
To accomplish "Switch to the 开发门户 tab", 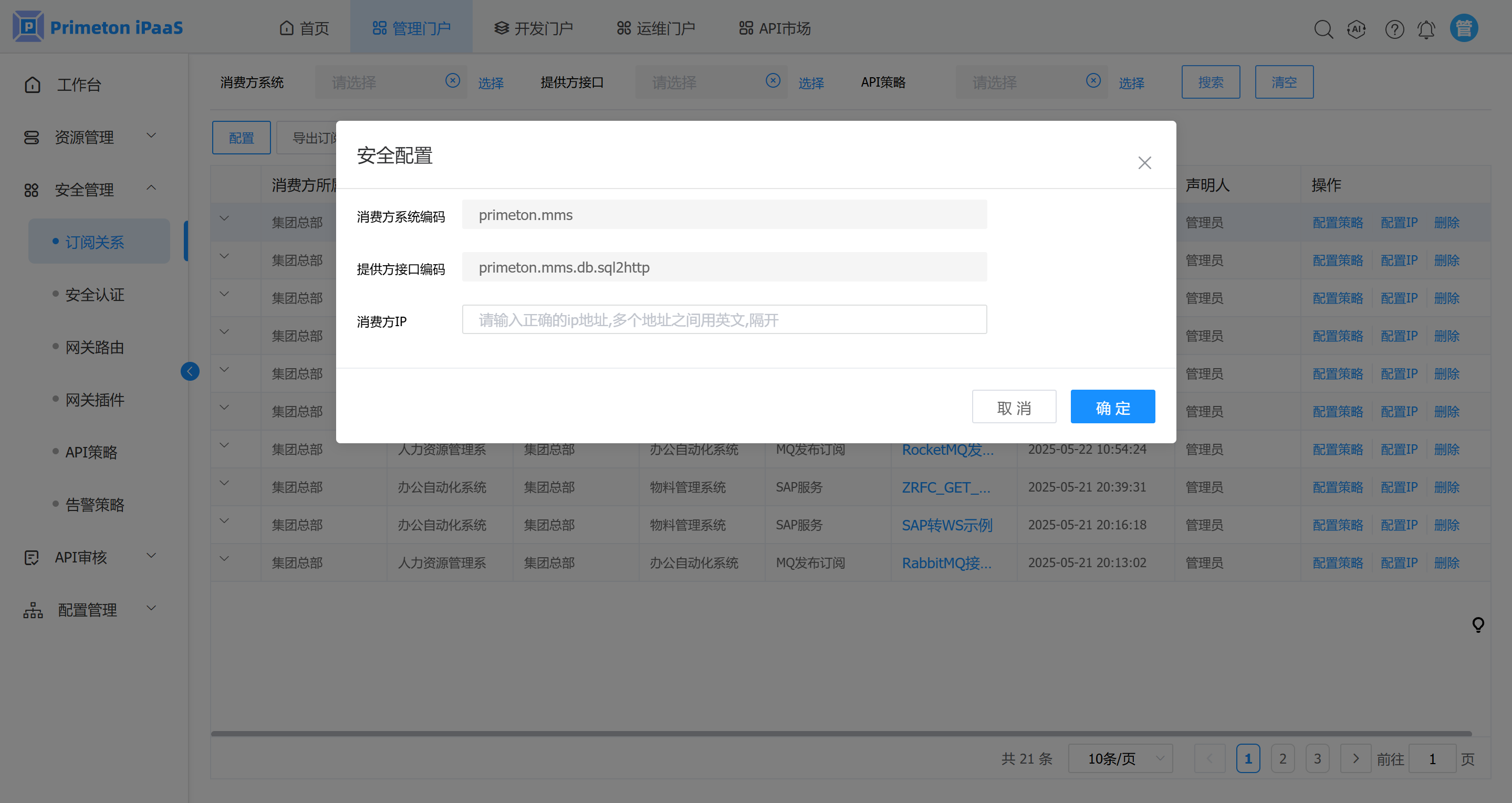I will [x=533, y=28].
